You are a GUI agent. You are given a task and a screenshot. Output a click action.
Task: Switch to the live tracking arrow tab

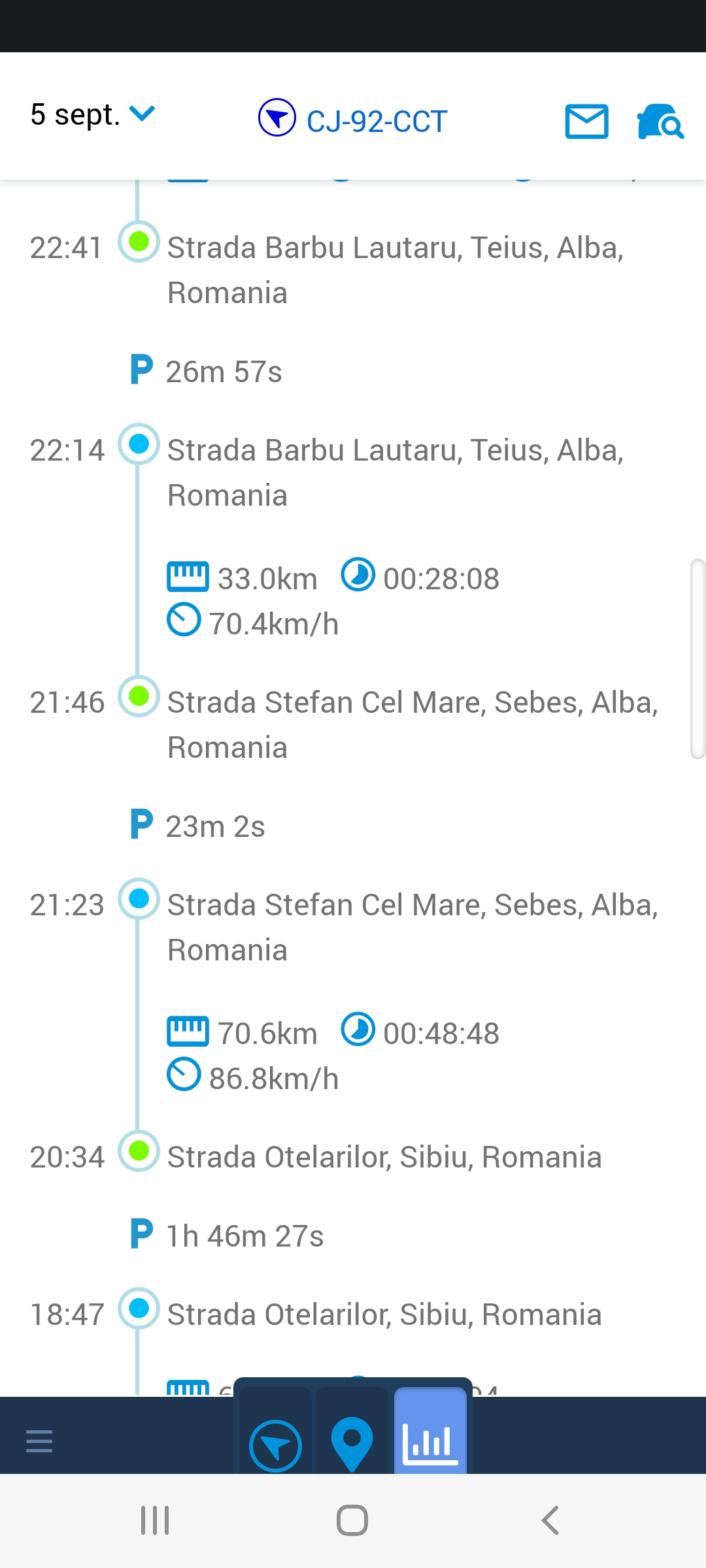pyautogui.click(x=275, y=1445)
